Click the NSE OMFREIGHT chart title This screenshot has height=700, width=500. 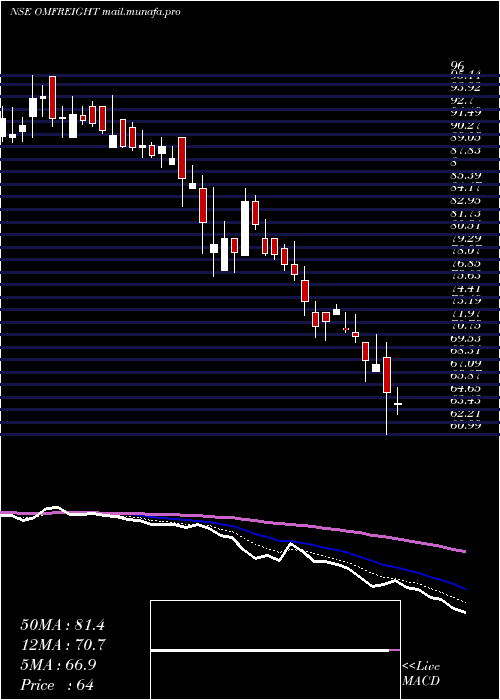click(x=95, y=12)
